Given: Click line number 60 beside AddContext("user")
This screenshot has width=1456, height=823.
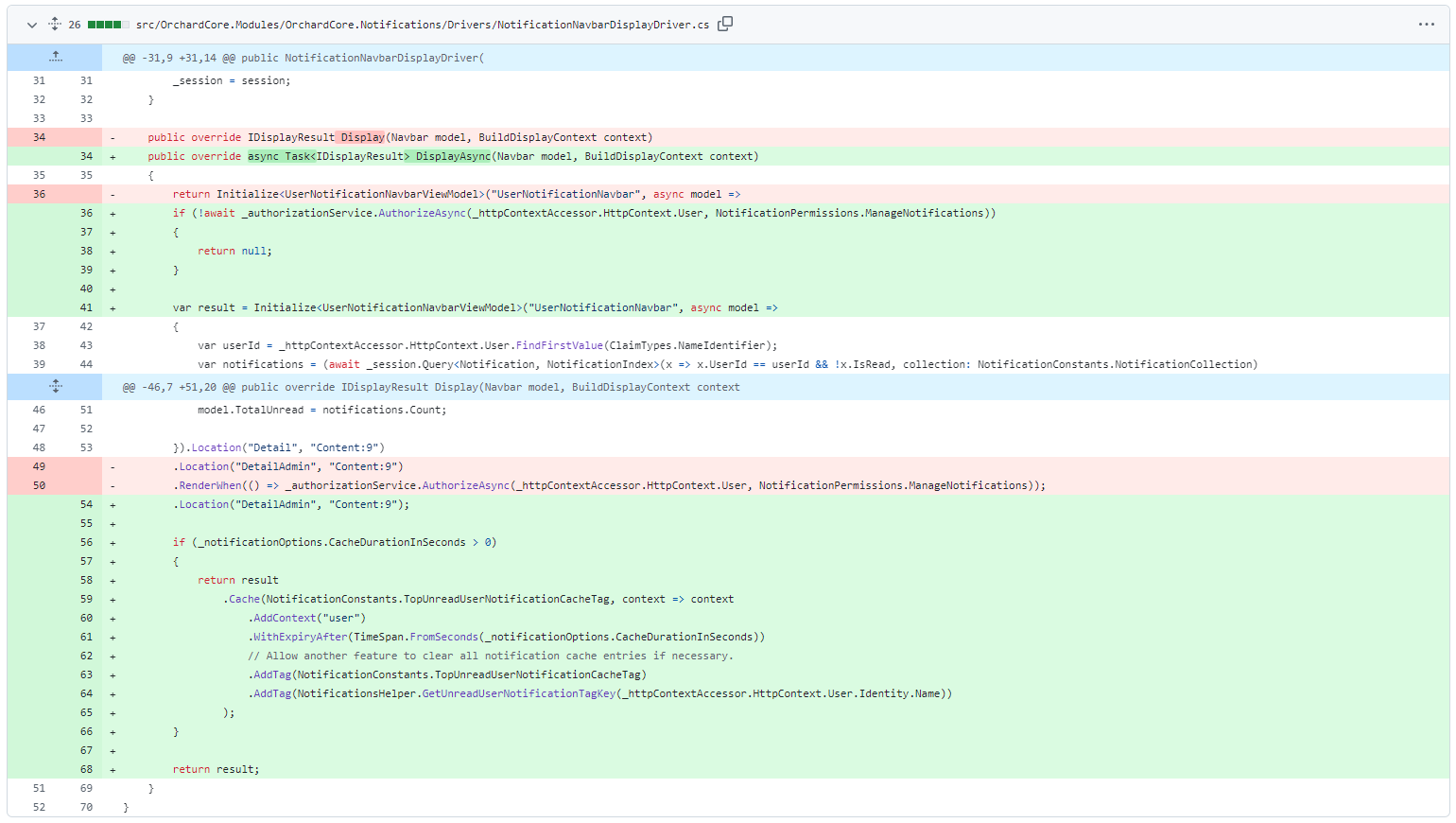Looking at the screenshot, I should point(86,618).
